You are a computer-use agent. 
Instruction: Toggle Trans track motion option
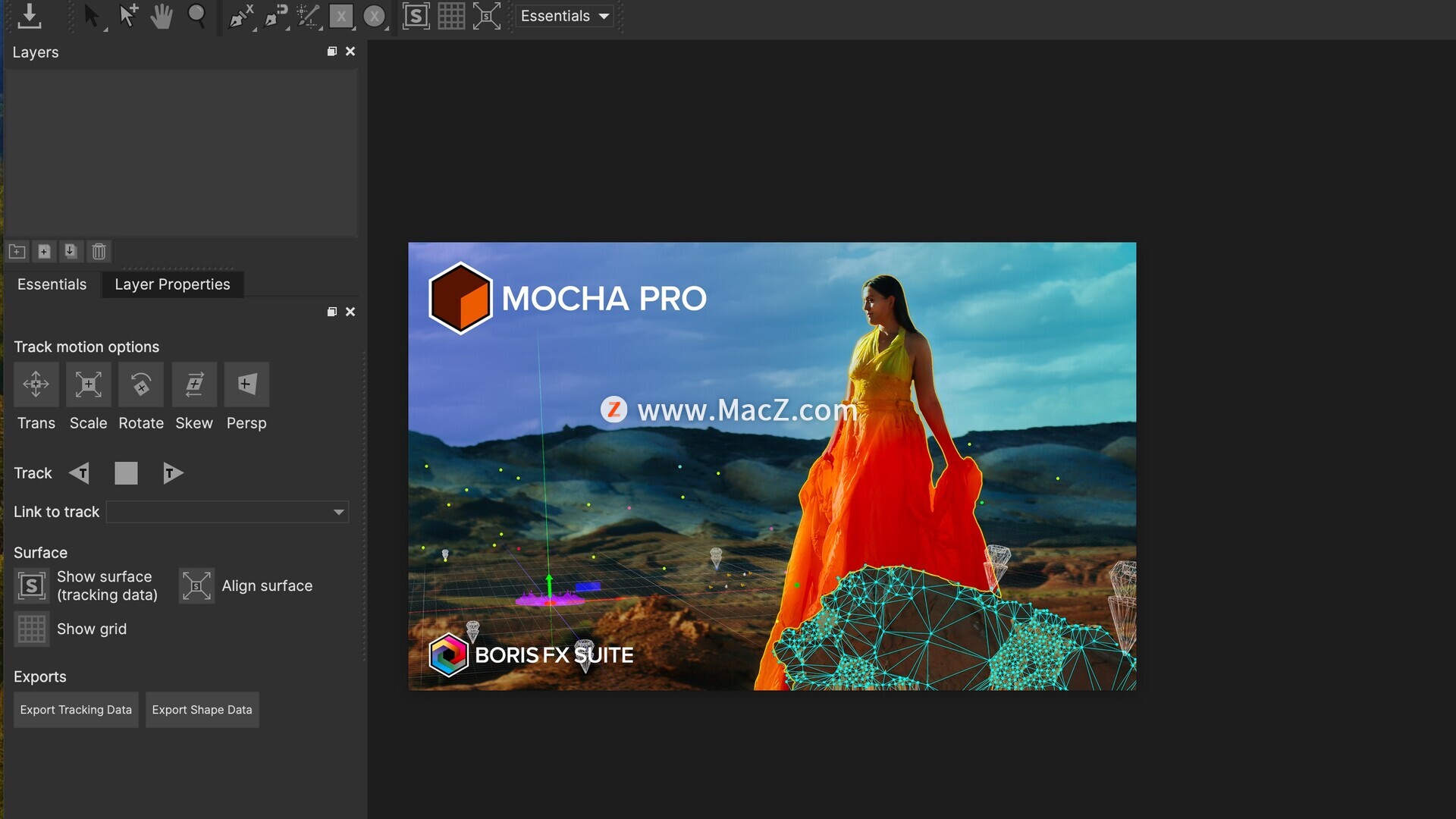(36, 384)
